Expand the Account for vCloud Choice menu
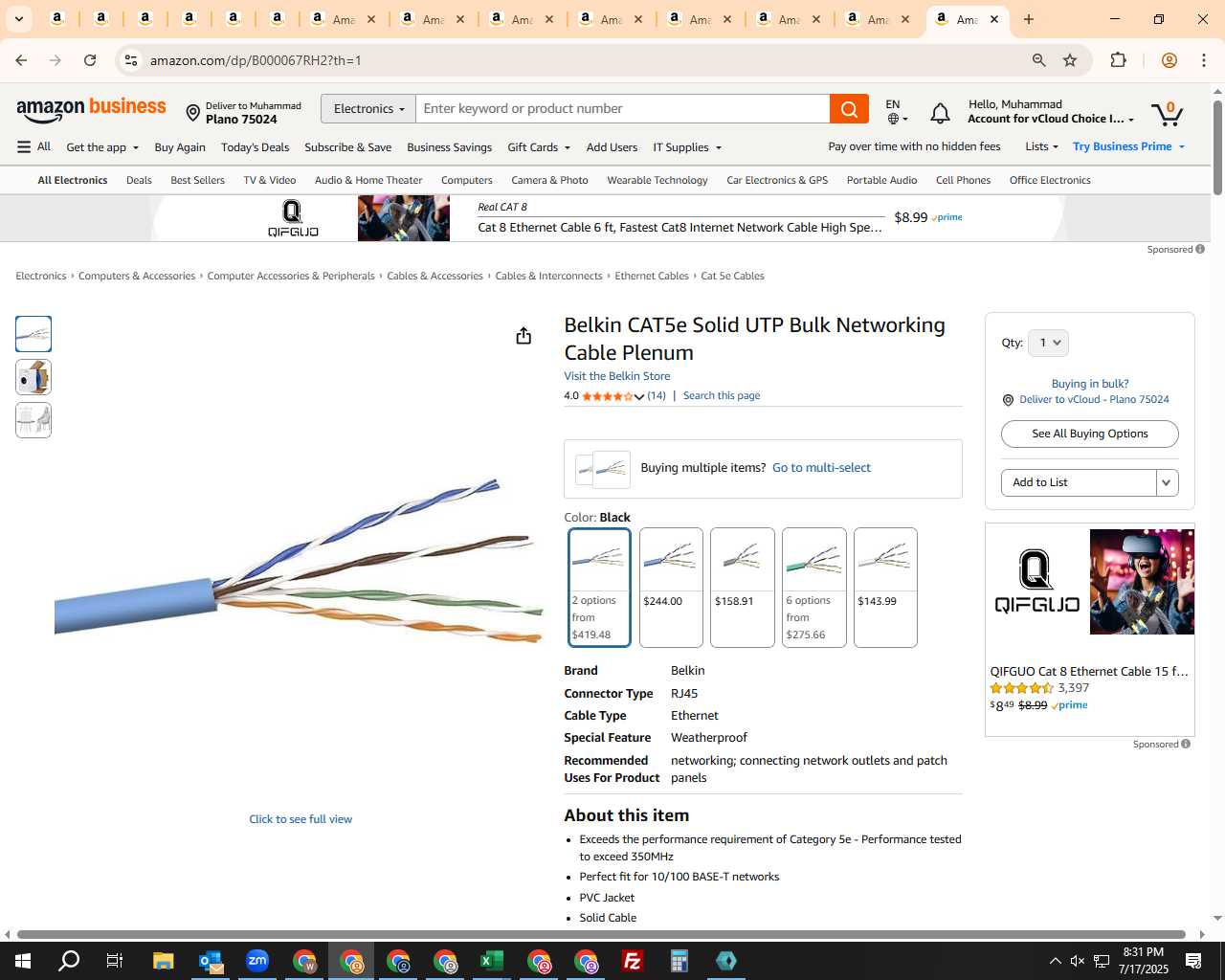 point(1051,119)
